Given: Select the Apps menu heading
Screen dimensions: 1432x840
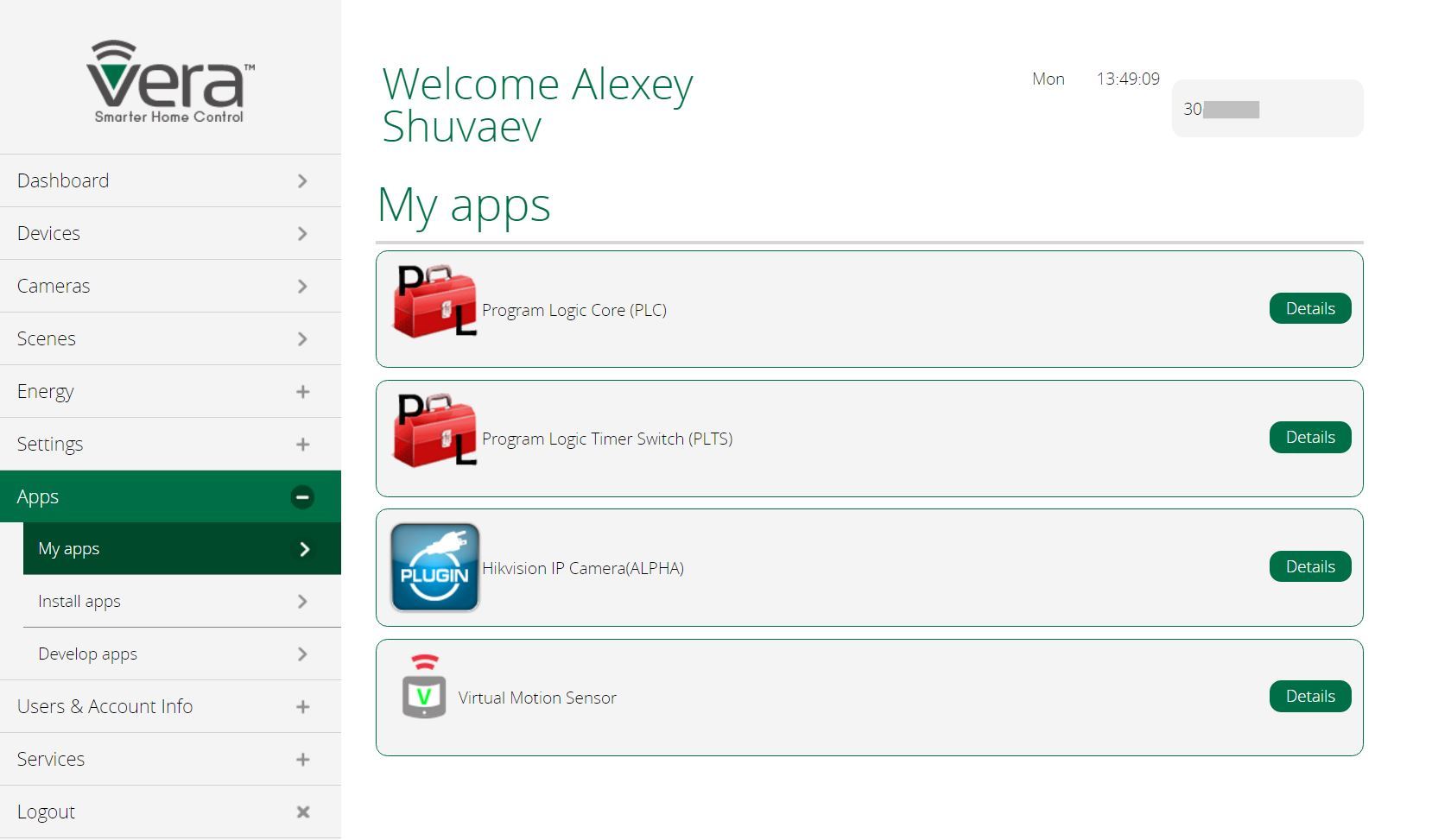Looking at the screenshot, I should (170, 496).
